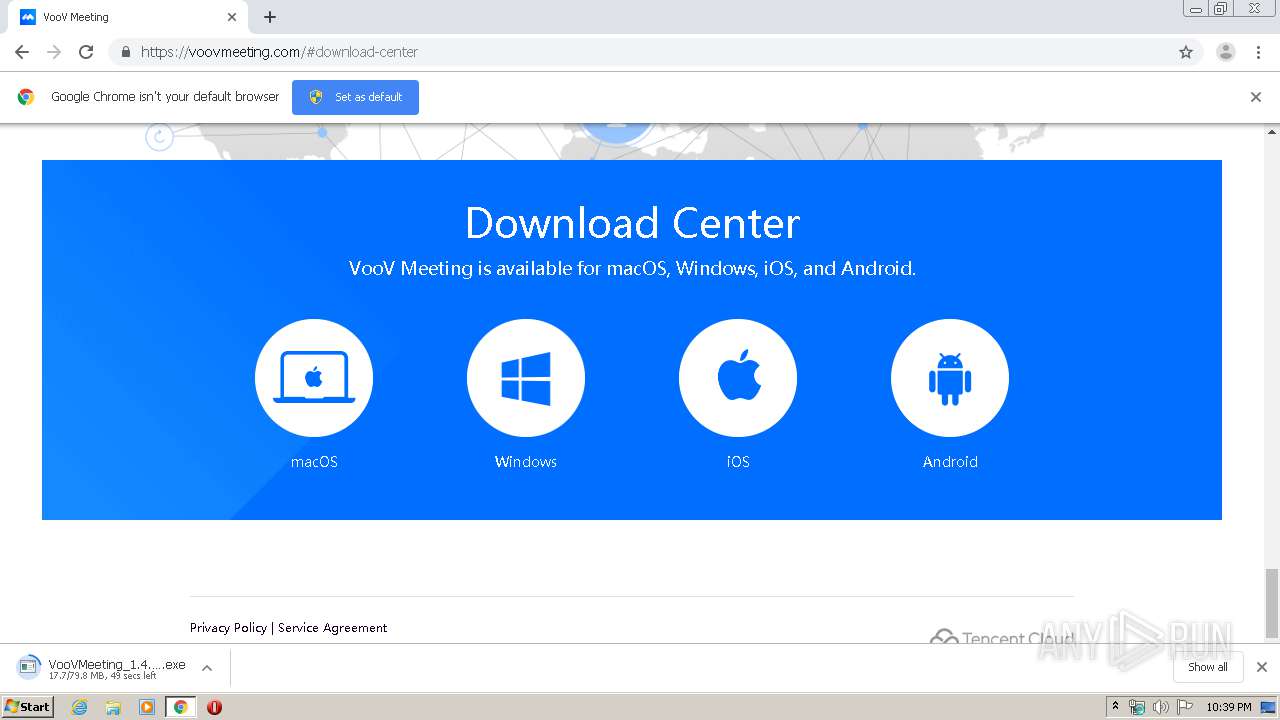Image resolution: width=1280 pixels, height=720 pixels.
Task: Click the Chrome taskbar icon
Action: point(180,707)
